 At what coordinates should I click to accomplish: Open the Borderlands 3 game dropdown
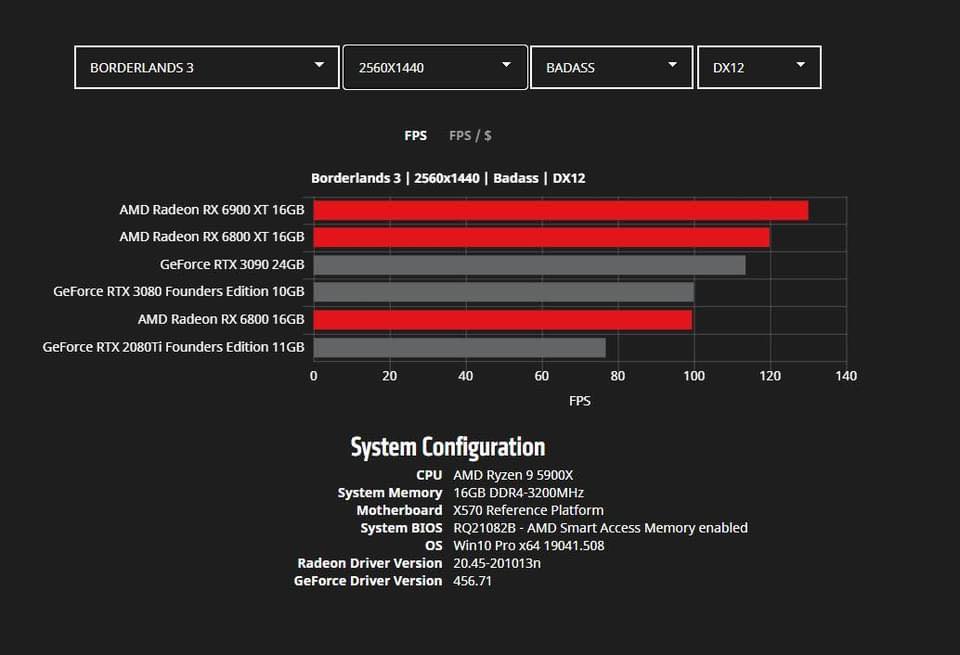(207, 67)
